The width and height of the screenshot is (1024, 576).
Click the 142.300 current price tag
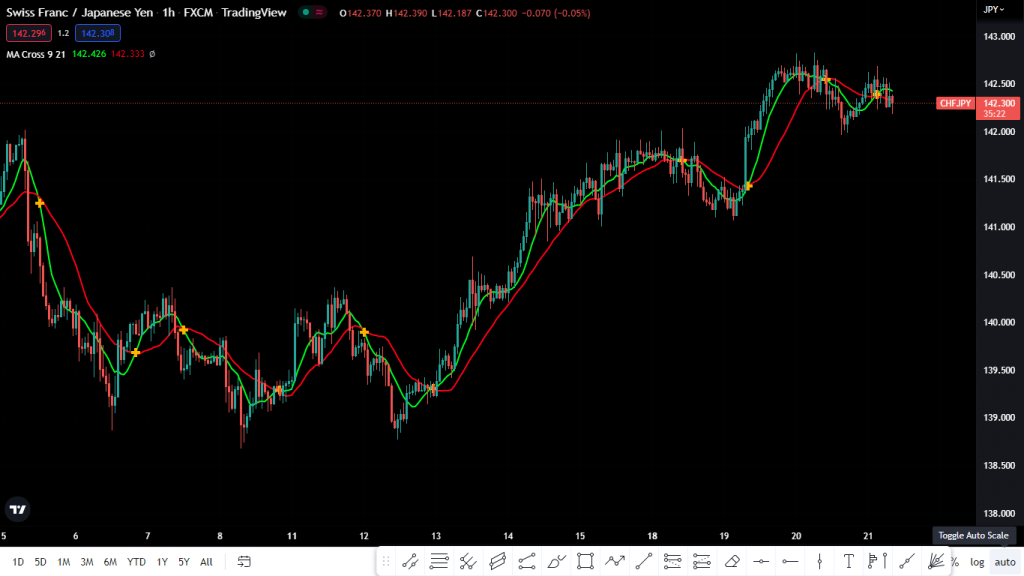point(999,108)
